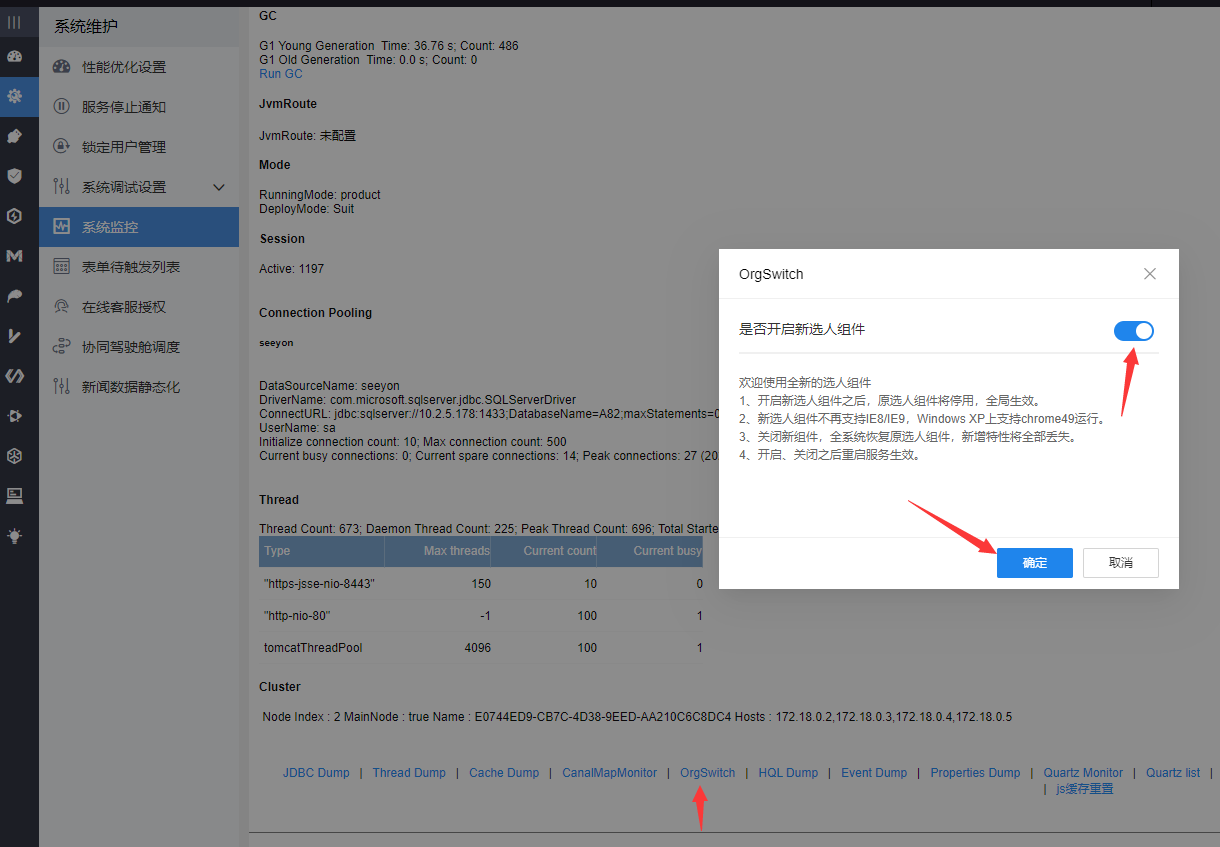This screenshot has height=847, width=1220.
Task: Open 表单待触发列表 menu item
Action: (139, 267)
